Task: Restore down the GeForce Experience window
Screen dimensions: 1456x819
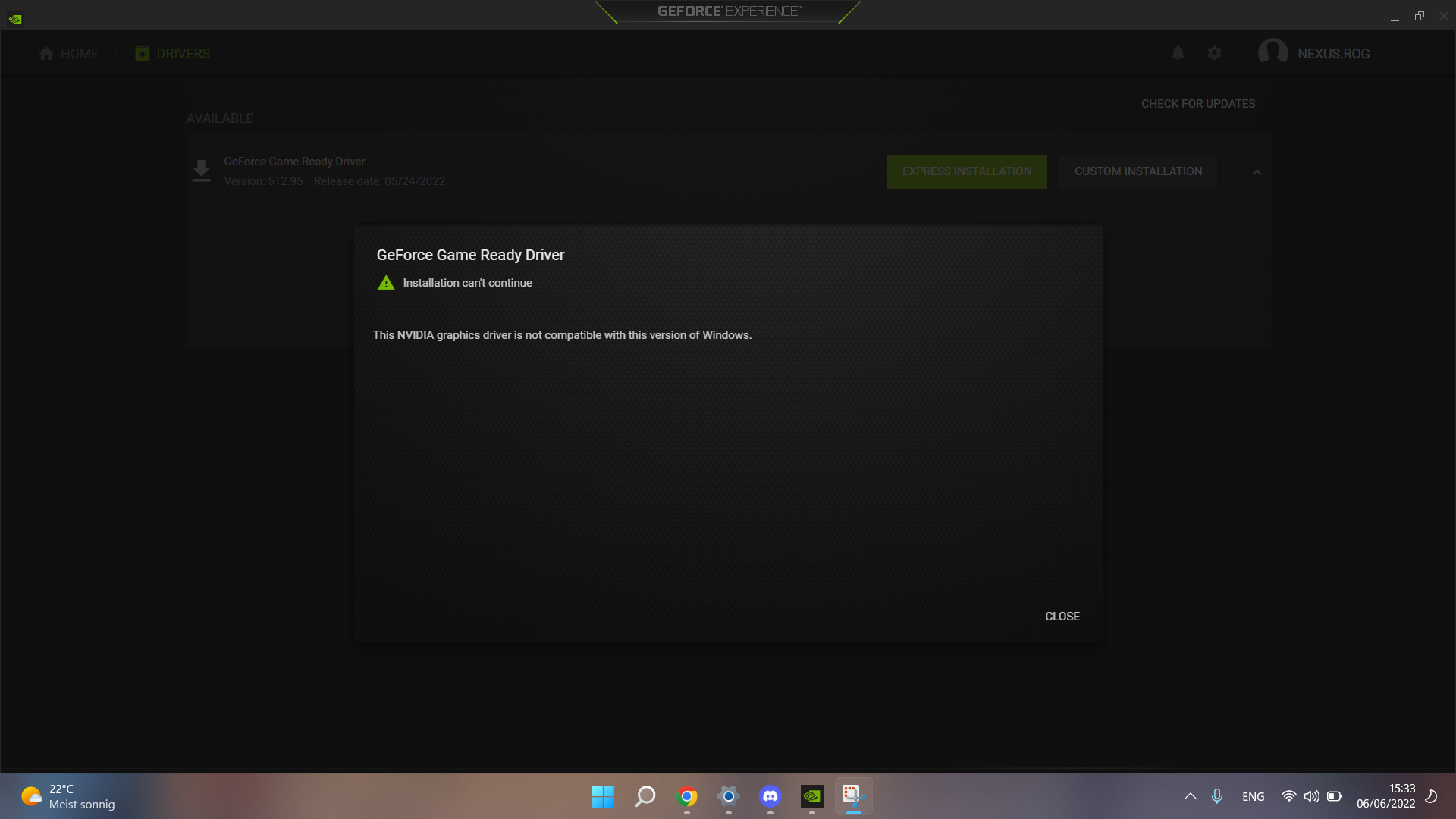Action: [x=1419, y=17]
